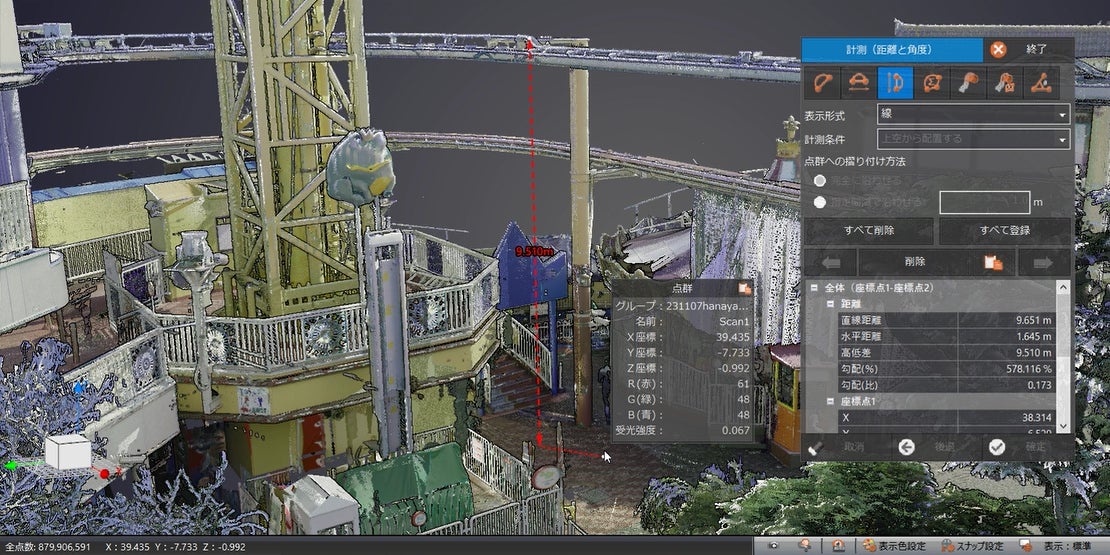Viewport: 1110px width, 555px height.
Task: Open スナップ設定 snap settings
Action: pyautogui.click(x=973, y=546)
